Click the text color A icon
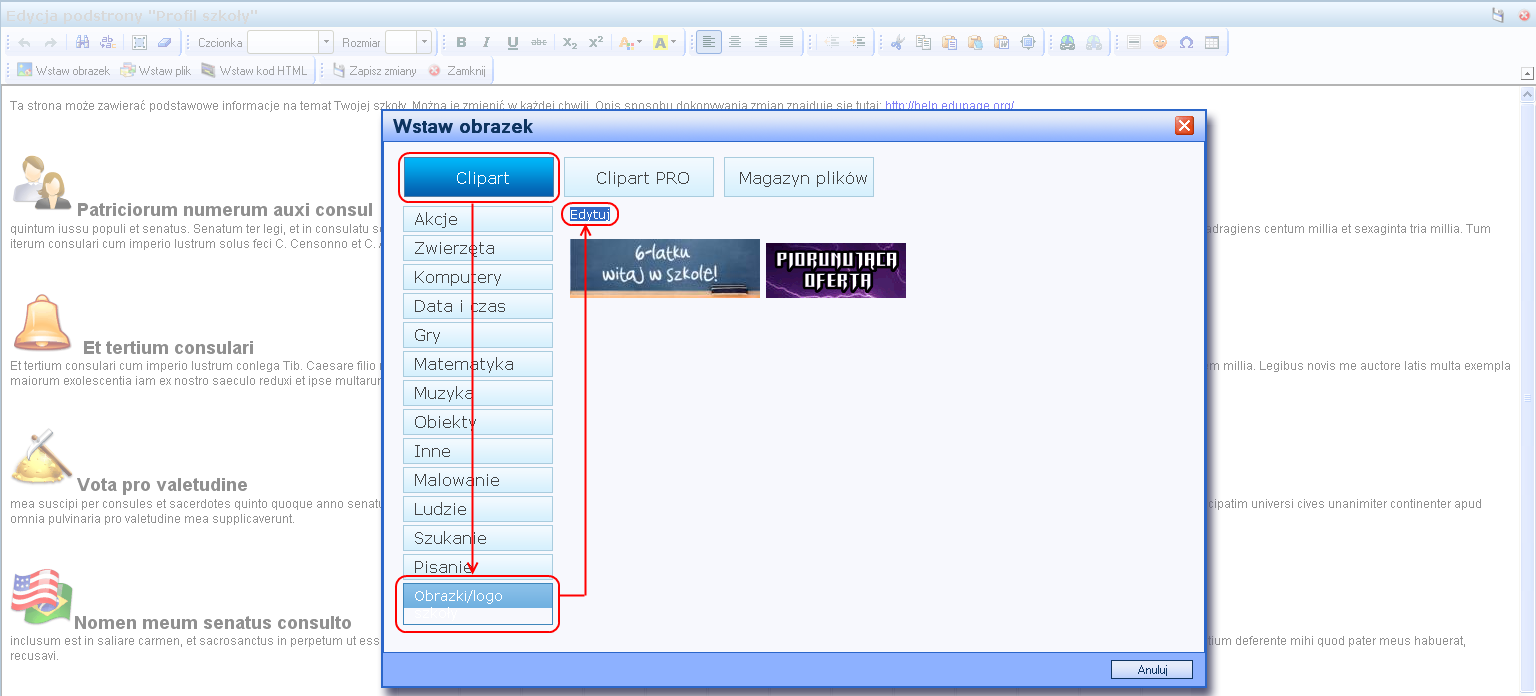 point(626,42)
